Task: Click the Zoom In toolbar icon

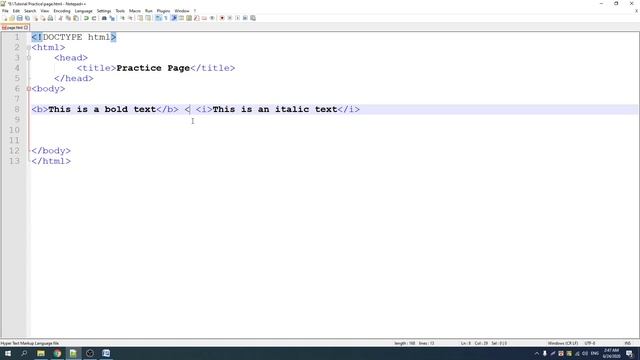Action: [122, 18]
